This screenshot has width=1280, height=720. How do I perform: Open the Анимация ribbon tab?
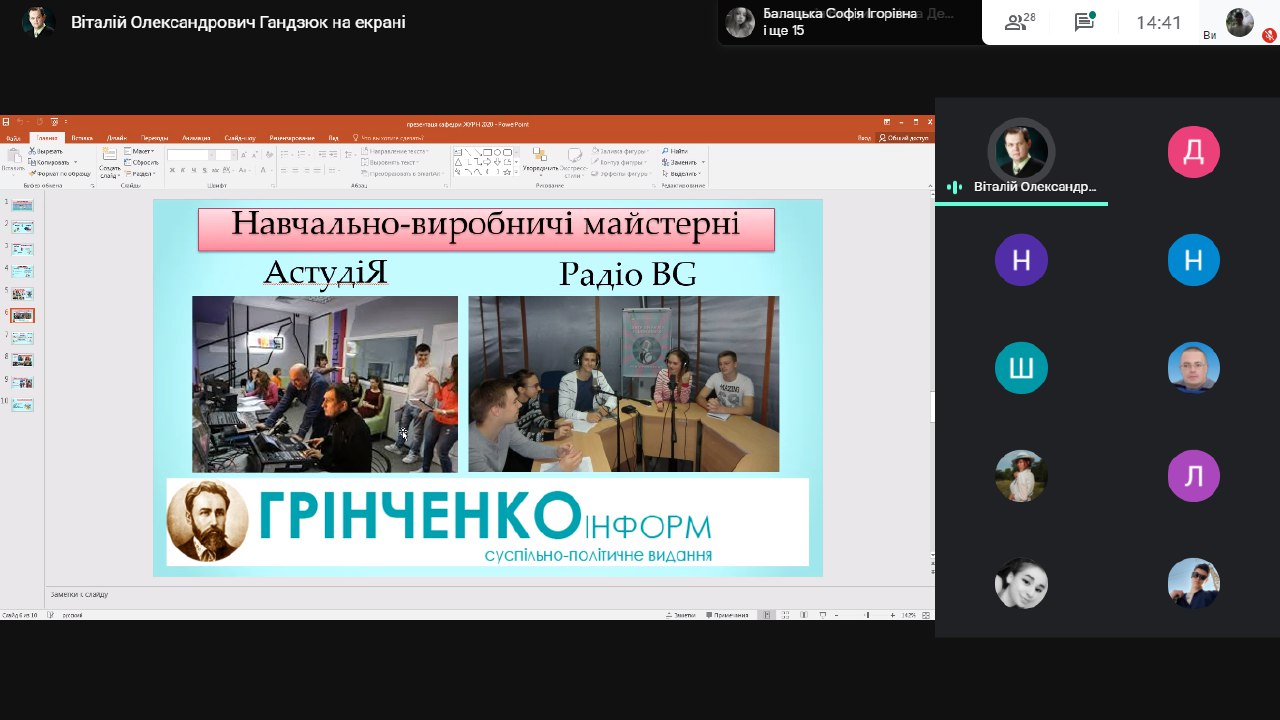point(196,138)
